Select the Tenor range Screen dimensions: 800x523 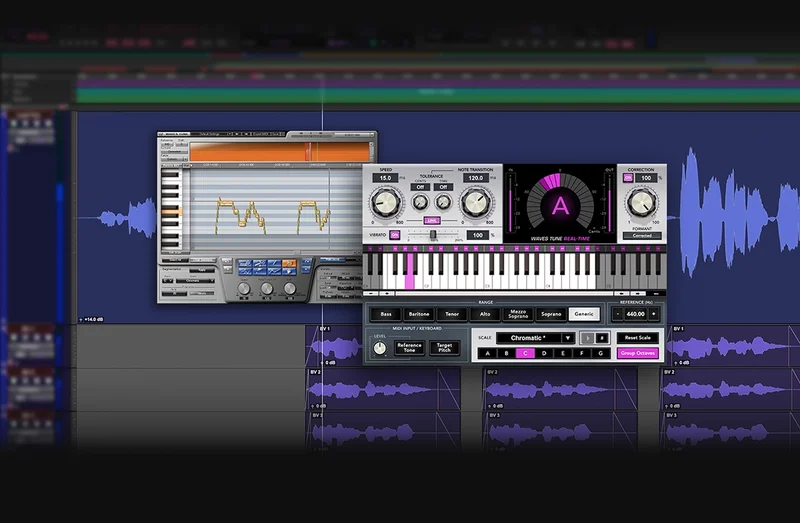click(452, 314)
